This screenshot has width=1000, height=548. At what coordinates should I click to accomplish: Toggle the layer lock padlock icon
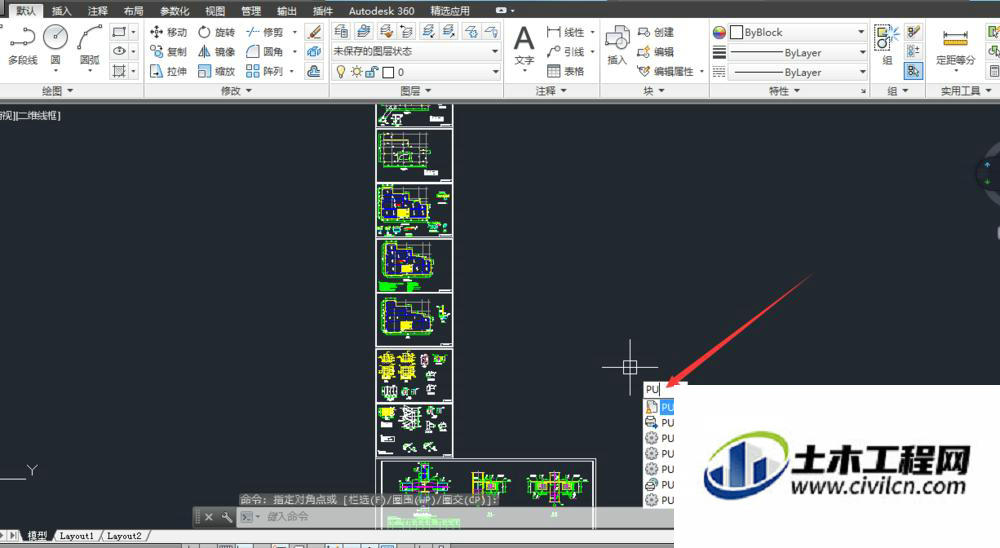372,72
